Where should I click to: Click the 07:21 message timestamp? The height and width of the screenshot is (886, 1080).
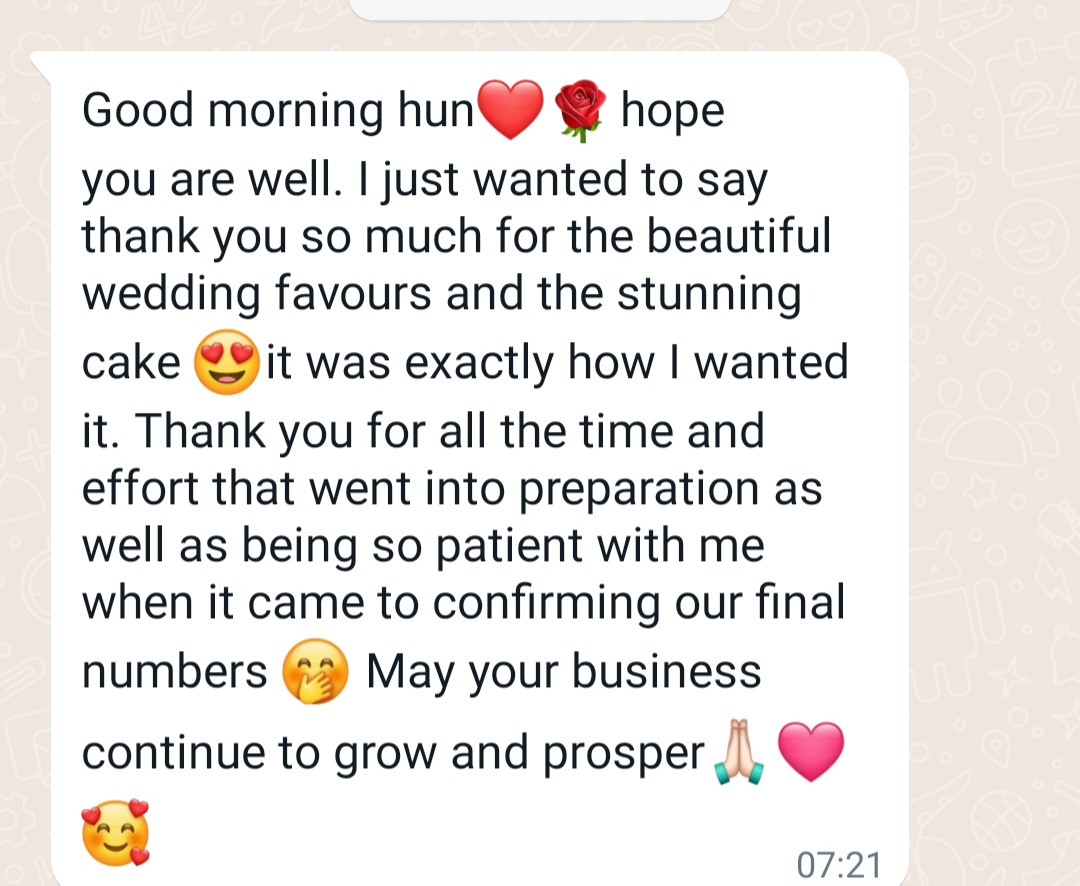[x=838, y=865]
